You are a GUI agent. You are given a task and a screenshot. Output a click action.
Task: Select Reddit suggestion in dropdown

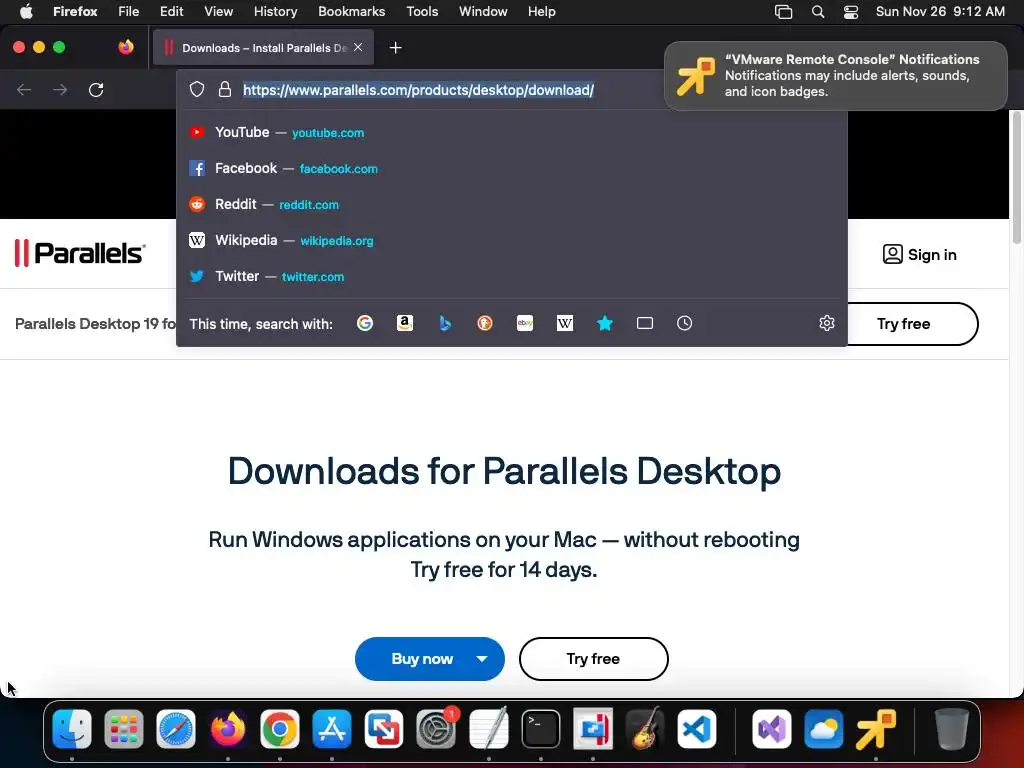(512, 204)
